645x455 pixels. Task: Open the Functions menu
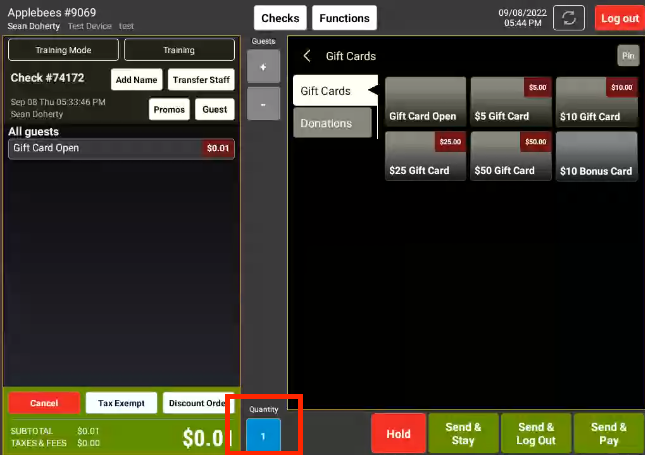344,18
